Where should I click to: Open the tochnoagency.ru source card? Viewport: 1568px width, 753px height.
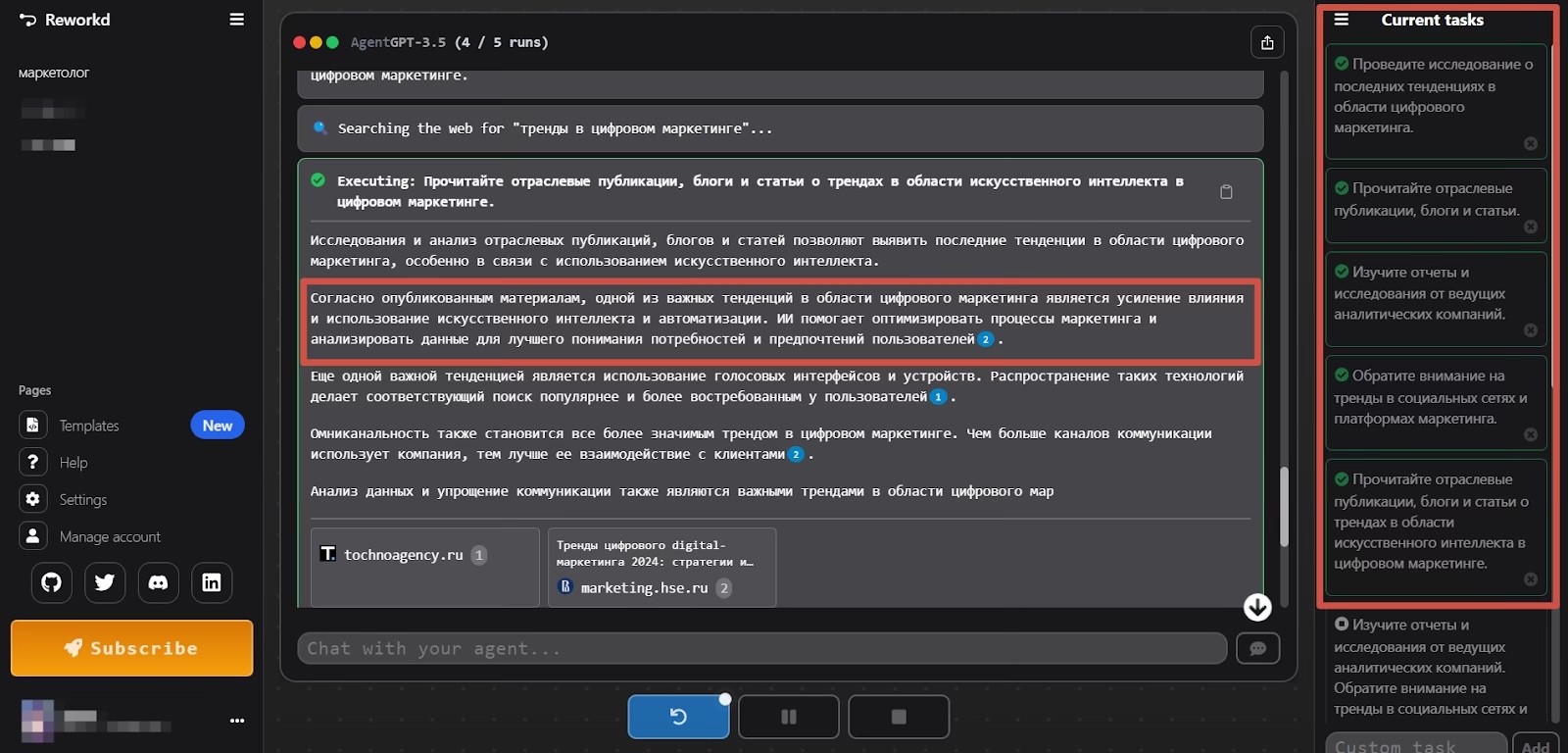point(425,568)
